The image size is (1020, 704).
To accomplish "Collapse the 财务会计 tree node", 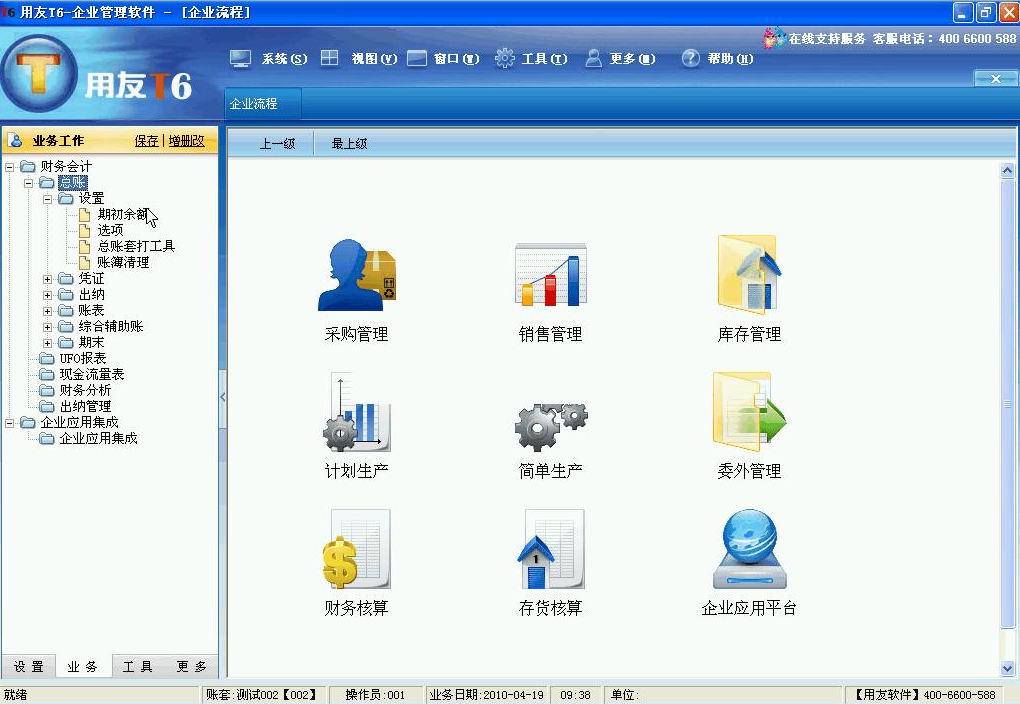I will pyautogui.click(x=10, y=167).
